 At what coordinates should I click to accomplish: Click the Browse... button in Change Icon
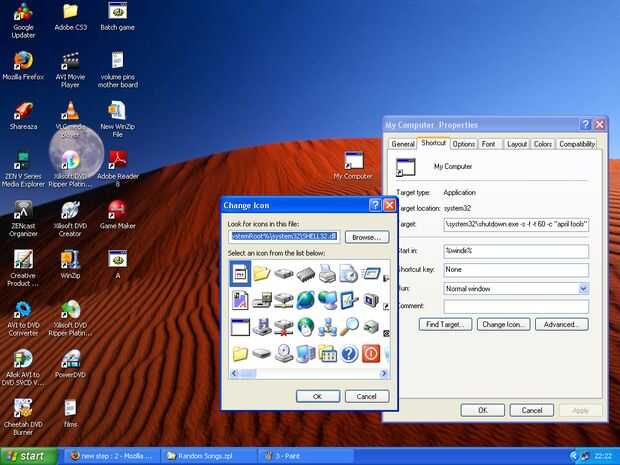[x=367, y=237]
